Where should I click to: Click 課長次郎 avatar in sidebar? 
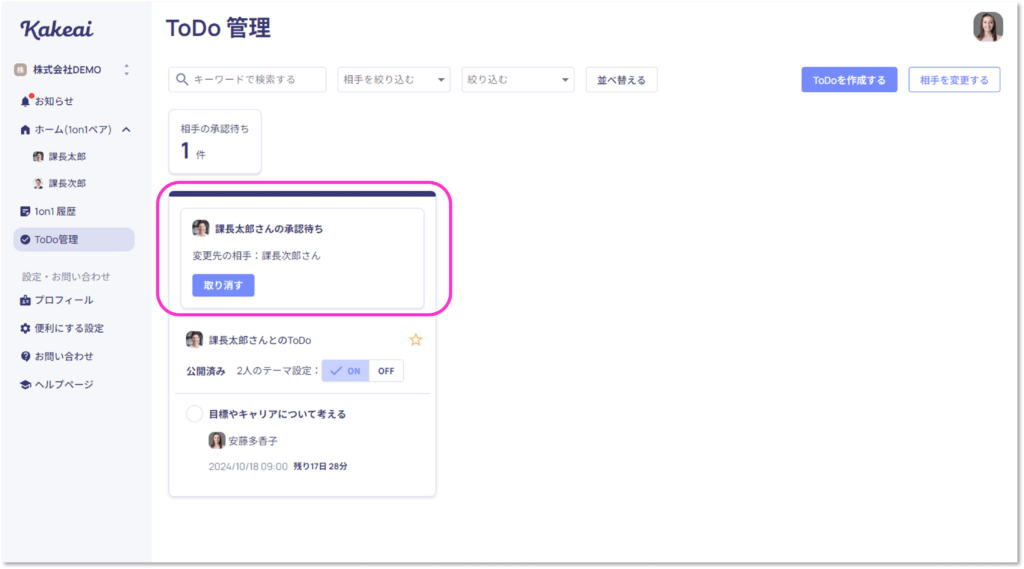pyautogui.click(x=38, y=184)
